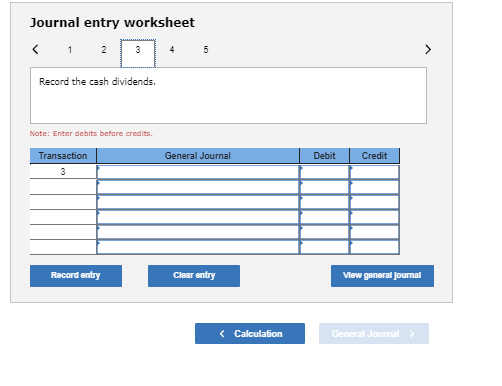Switch to journal entry tab 5
The height and width of the screenshot is (386, 502).
point(206,50)
